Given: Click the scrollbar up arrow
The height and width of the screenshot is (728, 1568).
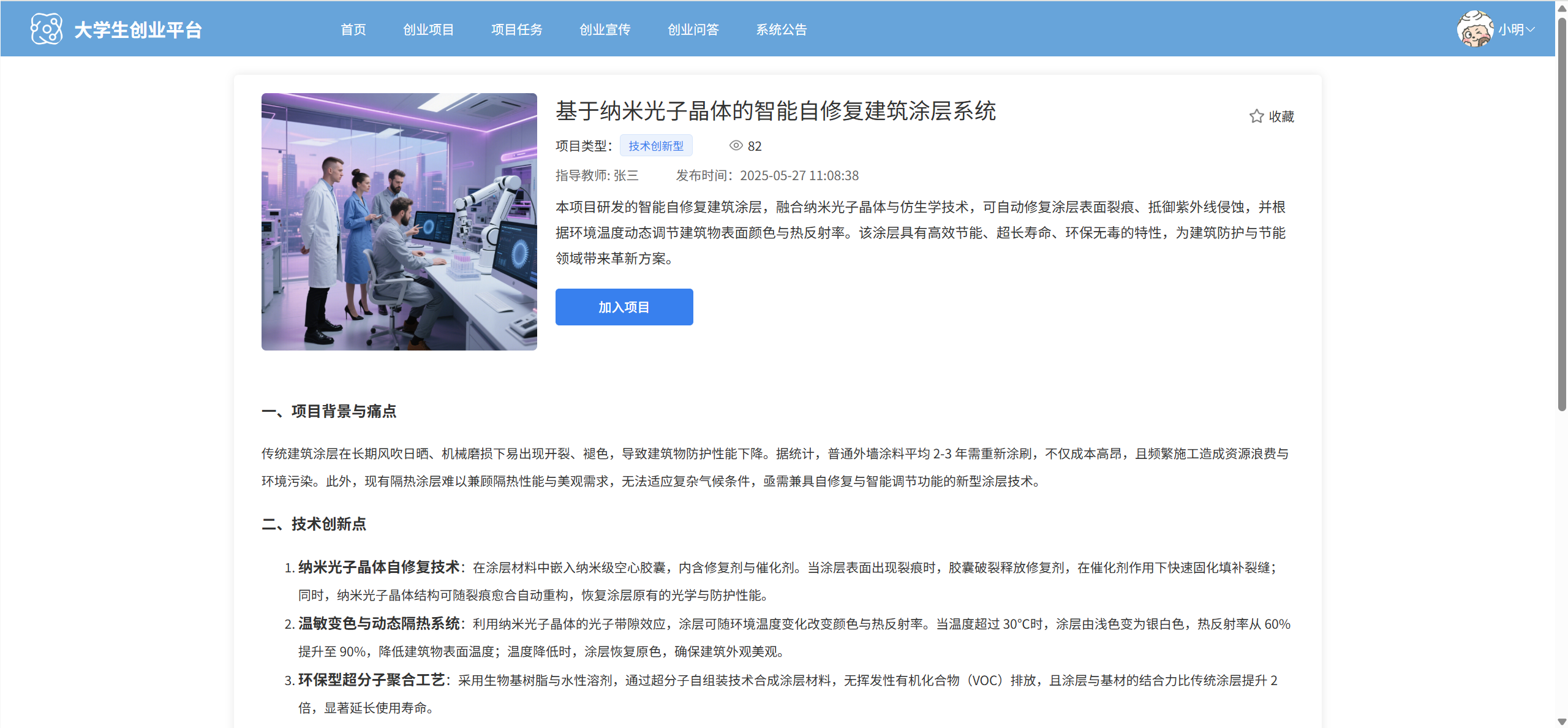Looking at the screenshot, I should pos(1561,7).
